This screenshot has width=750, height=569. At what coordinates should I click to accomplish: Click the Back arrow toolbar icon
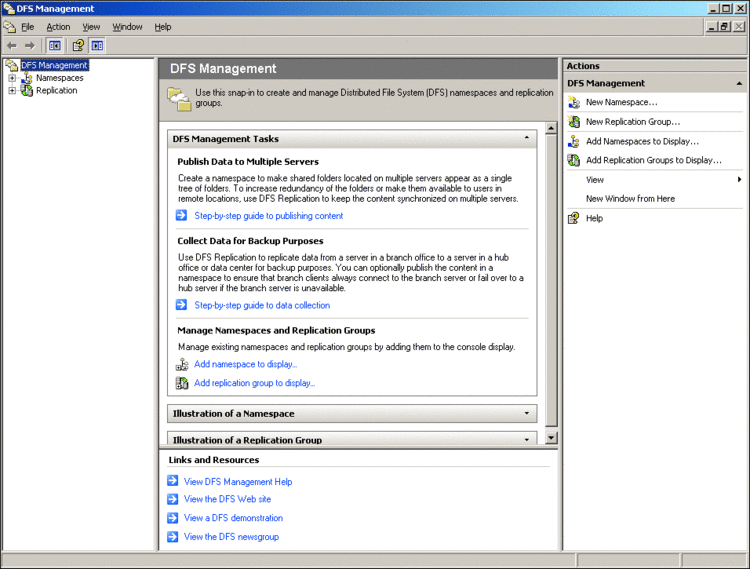(x=12, y=46)
